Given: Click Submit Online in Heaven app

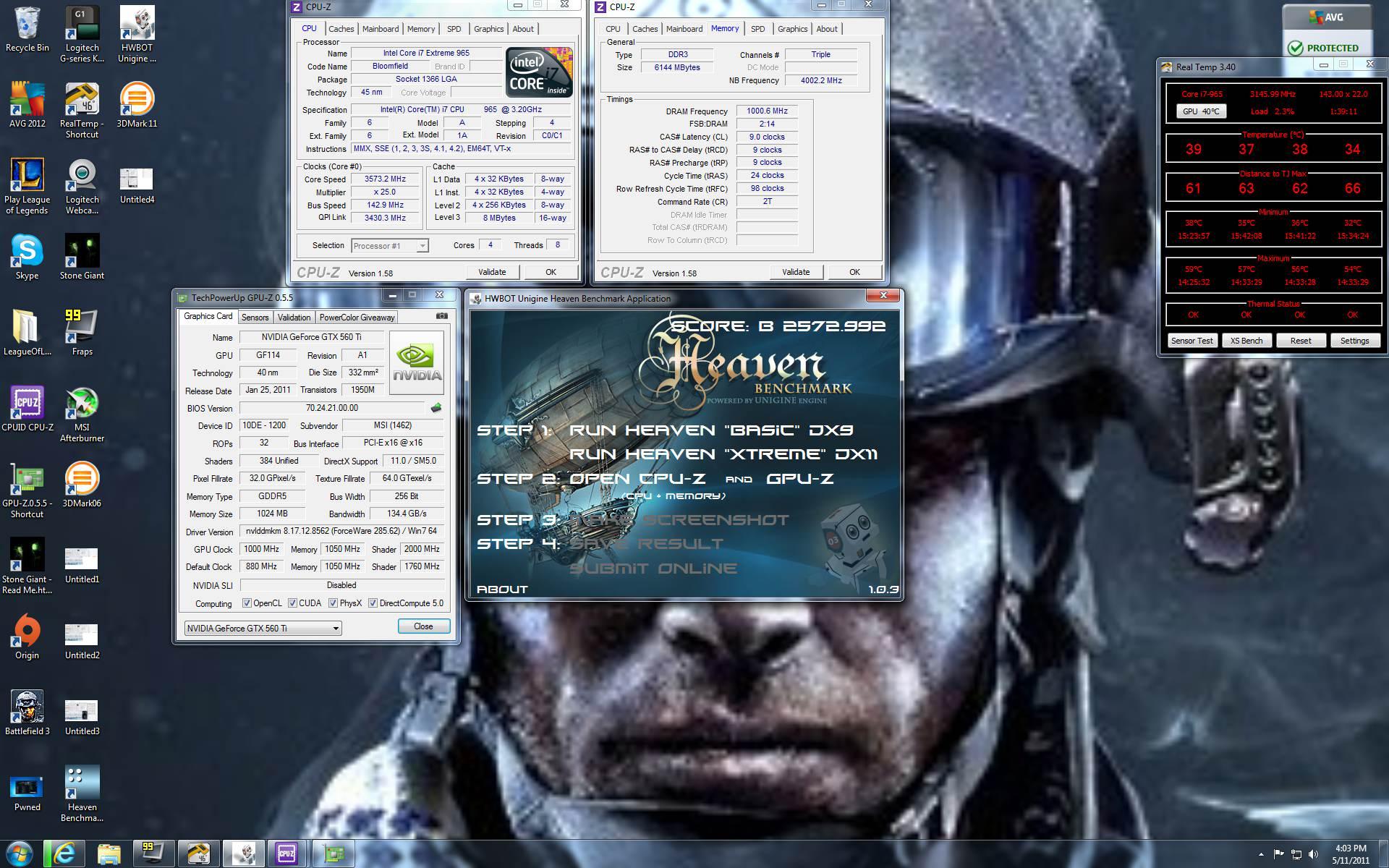Looking at the screenshot, I should tap(653, 569).
